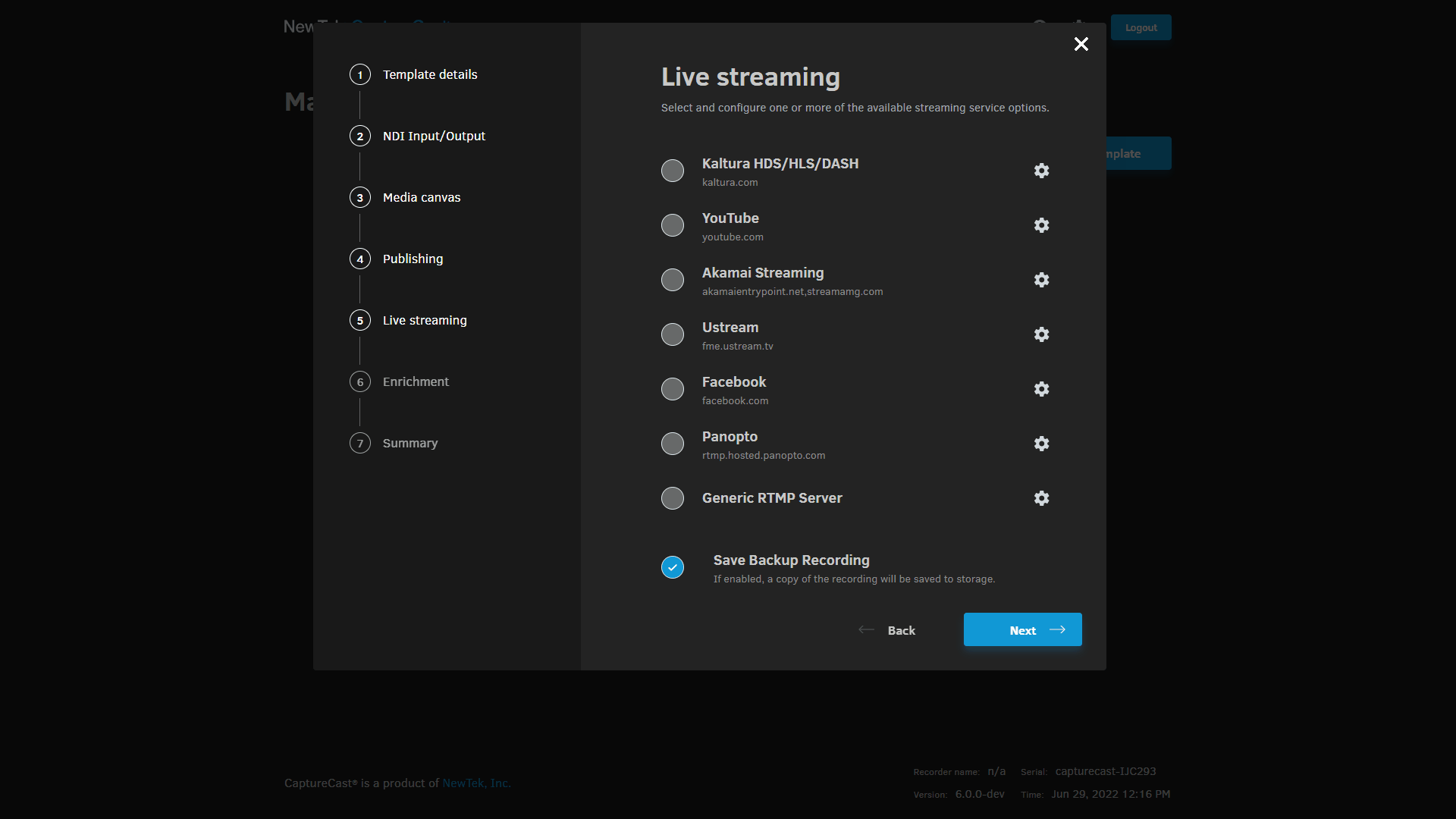Configure Akamai Streaming via gear icon
This screenshot has width=1456, height=819.
1041,280
